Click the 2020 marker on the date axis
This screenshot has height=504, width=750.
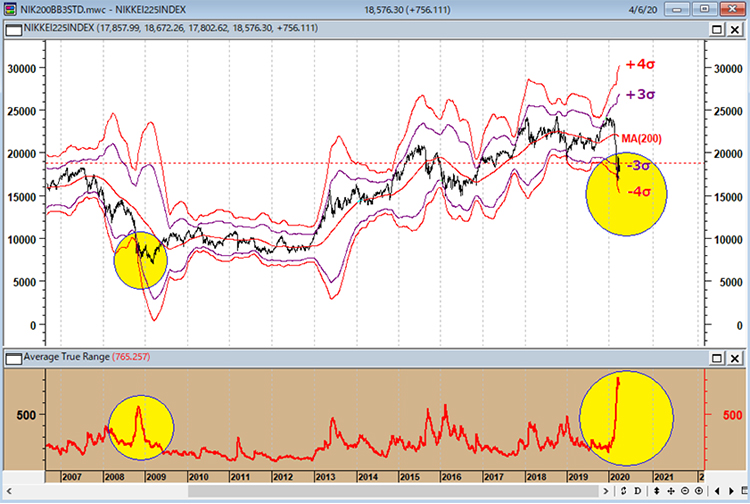[x=618, y=476]
